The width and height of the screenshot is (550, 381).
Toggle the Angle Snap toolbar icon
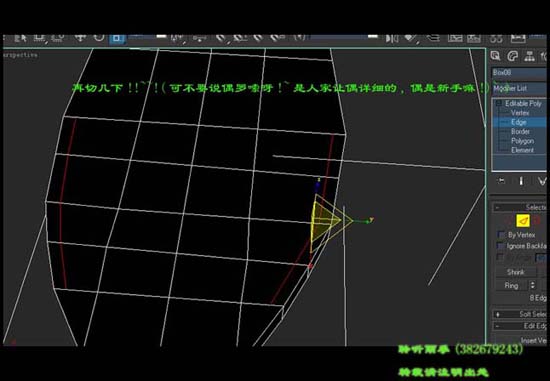(240, 38)
